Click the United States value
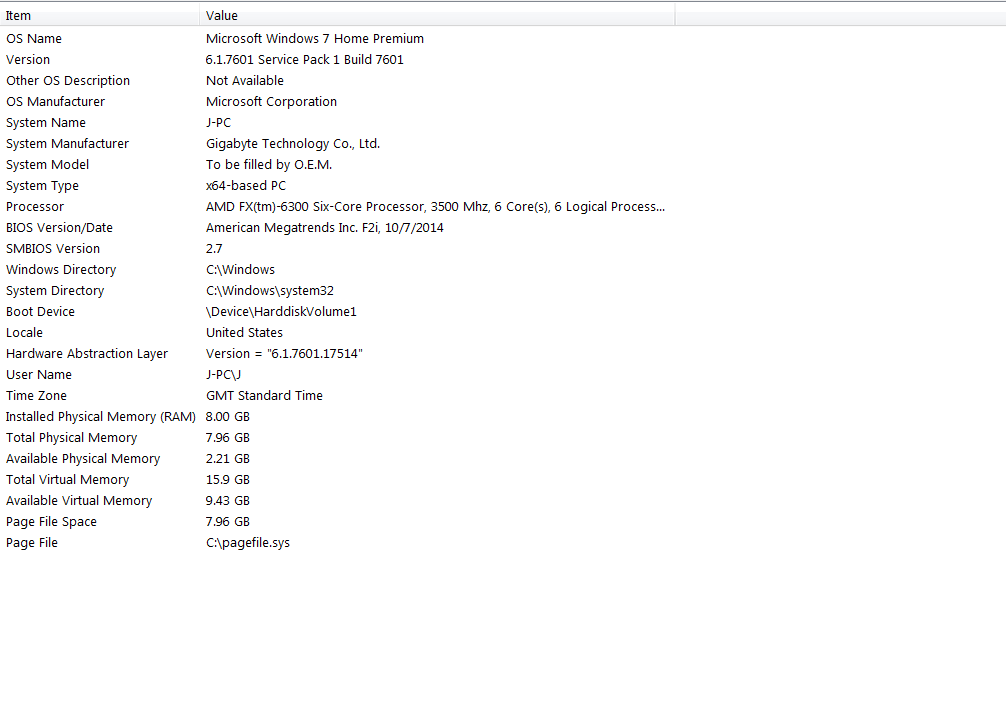 click(x=244, y=333)
